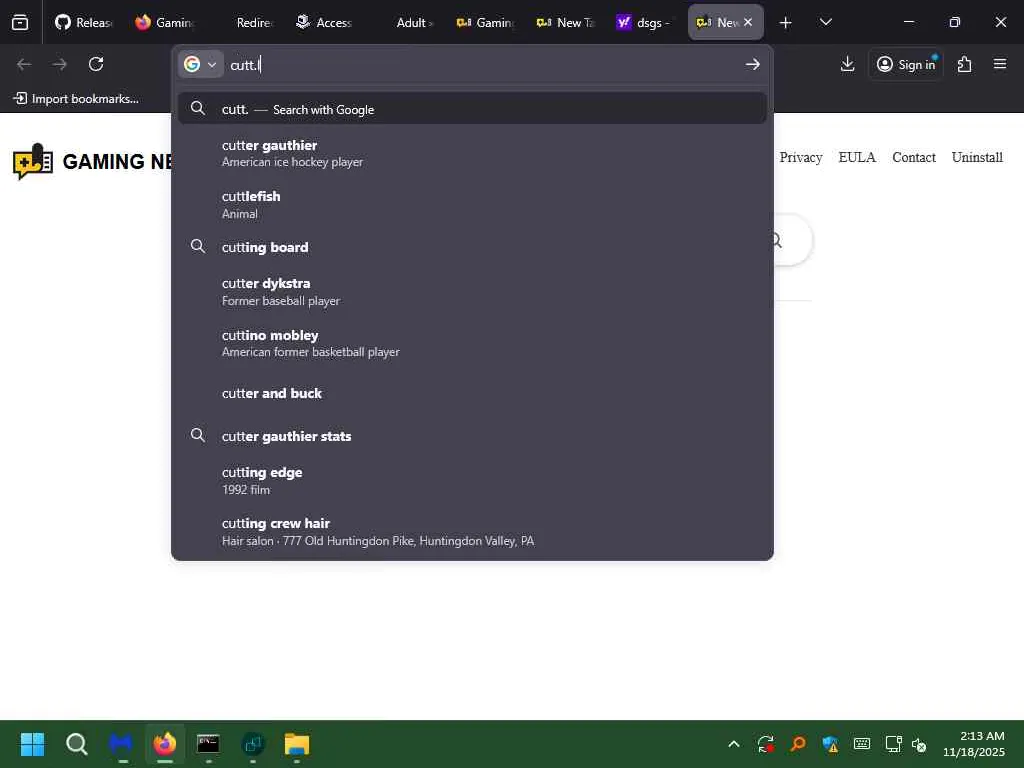The width and height of the screenshot is (1024, 768).
Task: Click into the address bar text field
Action: (x=483, y=65)
